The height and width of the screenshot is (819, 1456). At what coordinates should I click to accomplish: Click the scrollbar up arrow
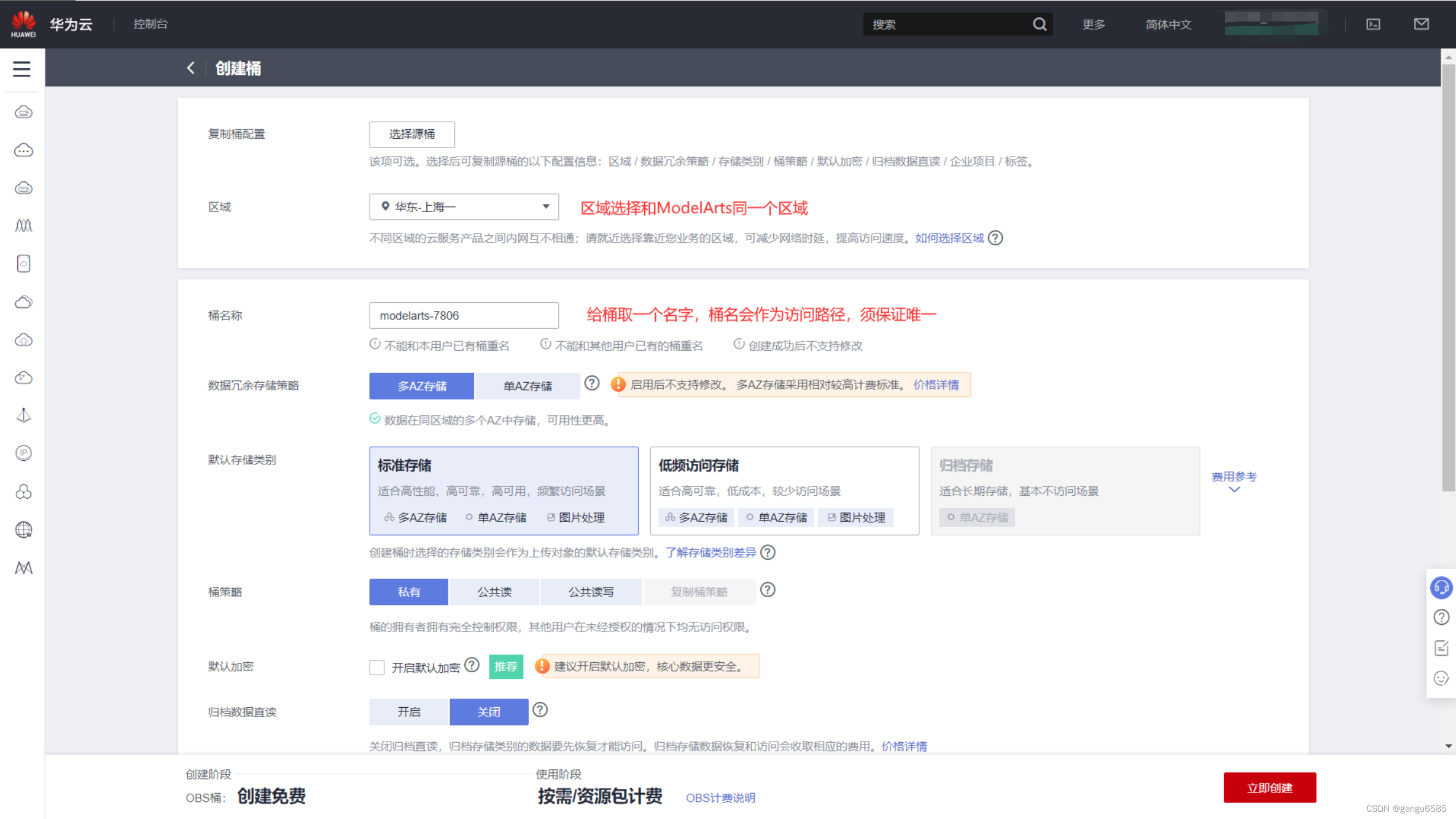click(1449, 57)
